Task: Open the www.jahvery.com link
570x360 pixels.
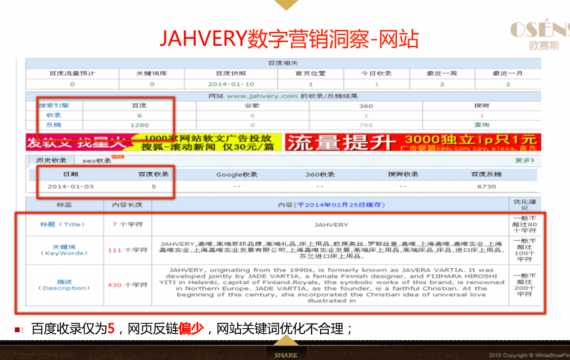Action: [x=262, y=96]
